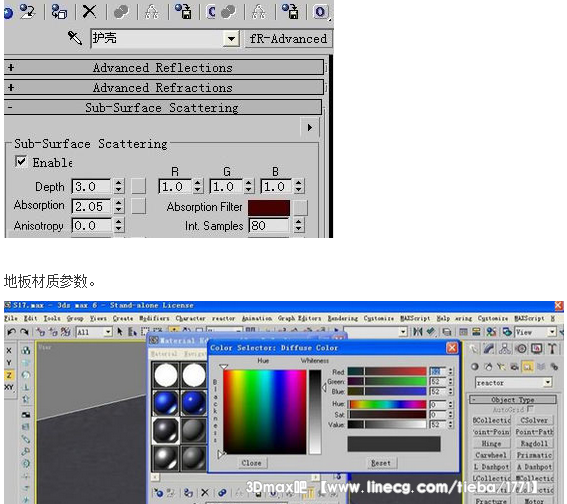The width and height of the screenshot is (567, 504).
Task: Open the Modifiers menu in 3ds max
Action: click(x=154, y=319)
